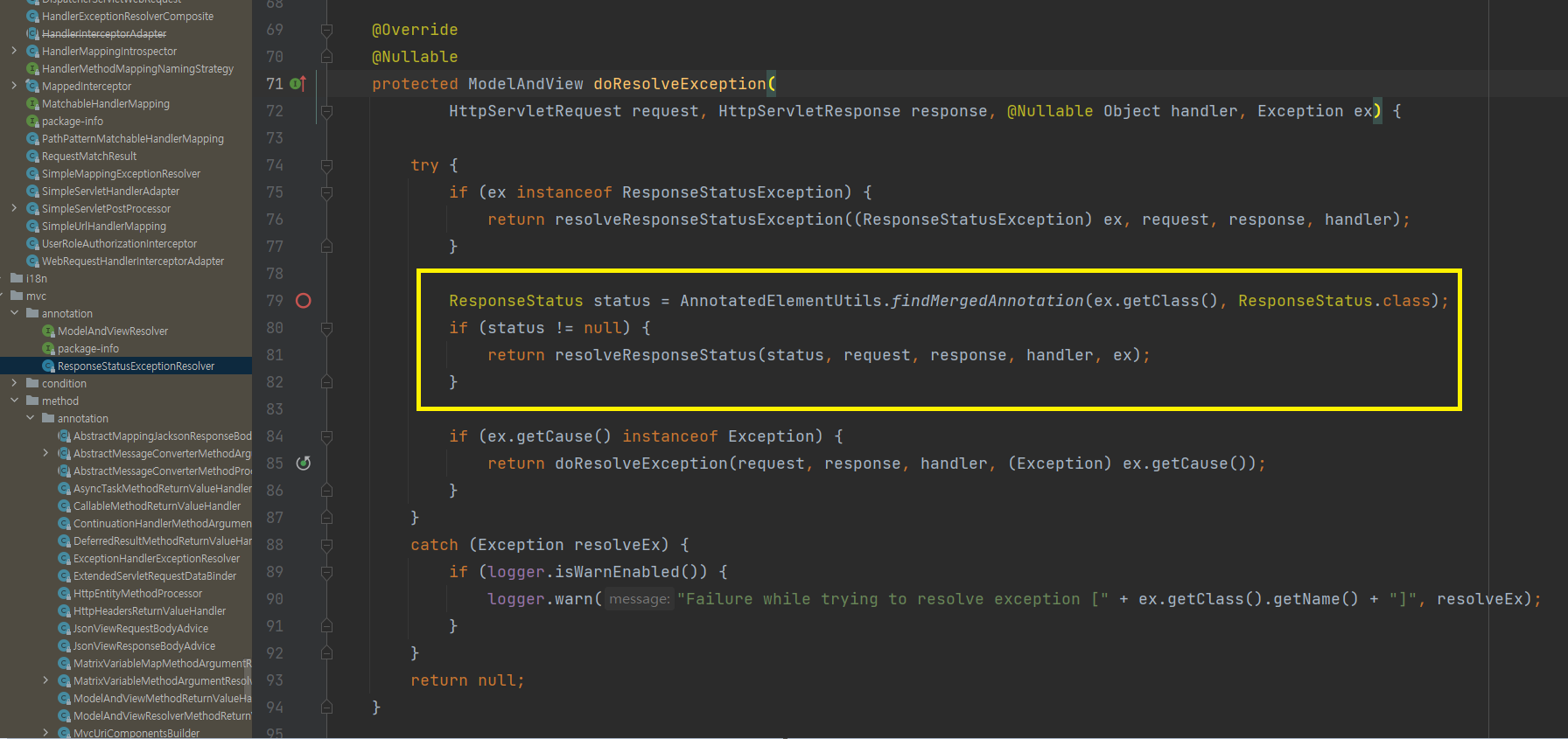Click line number 84 in the gutter
This screenshot has height=739, width=1568.
(275, 436)
